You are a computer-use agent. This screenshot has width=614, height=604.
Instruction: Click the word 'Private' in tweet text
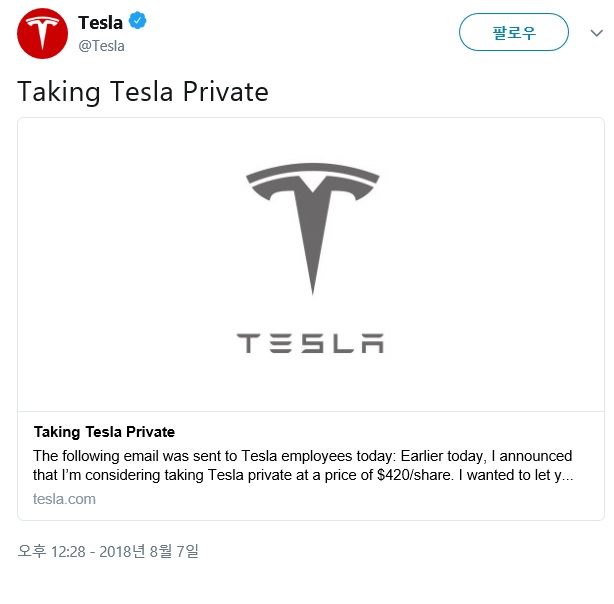[226, 92]
